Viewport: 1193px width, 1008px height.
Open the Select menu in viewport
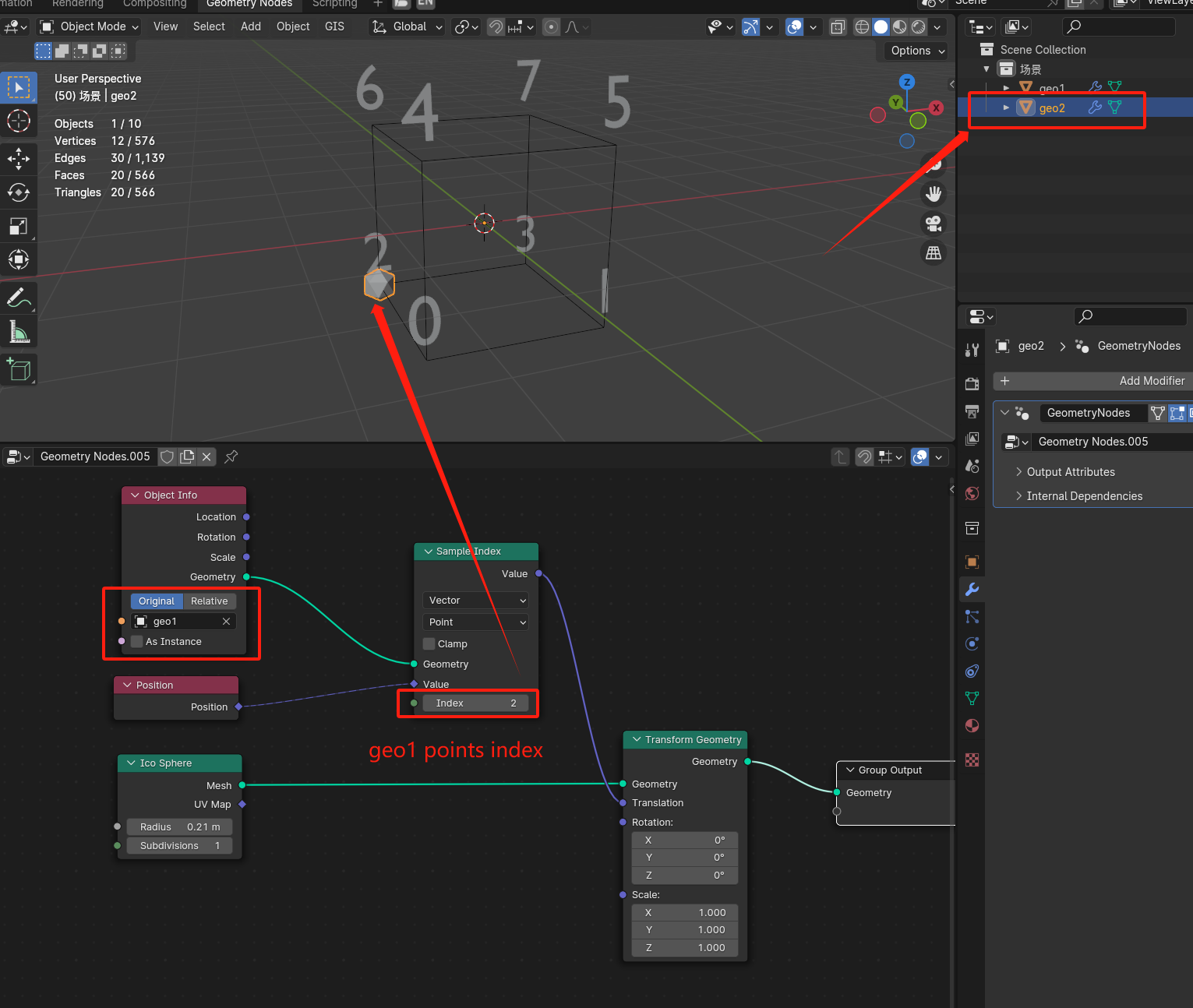(209, 26)
